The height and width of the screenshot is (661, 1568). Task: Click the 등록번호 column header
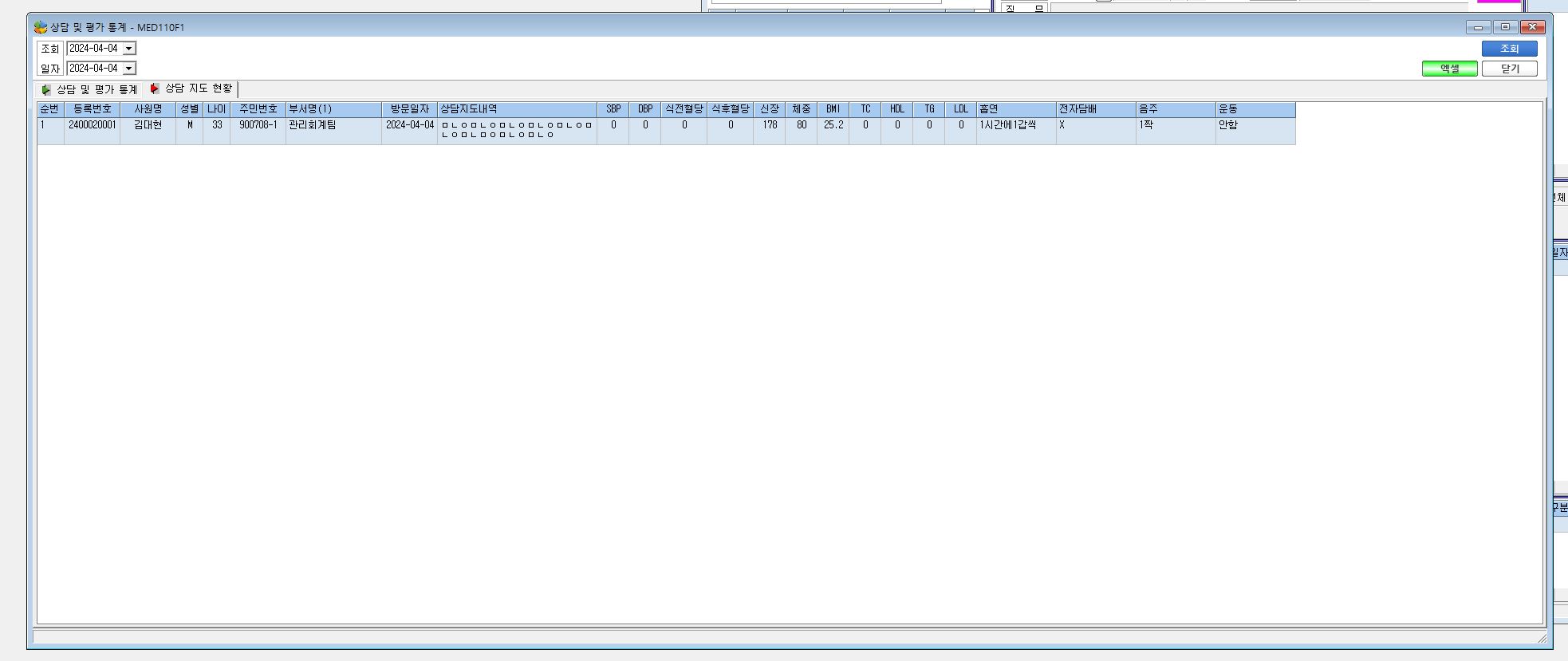(x=92, y=109)
